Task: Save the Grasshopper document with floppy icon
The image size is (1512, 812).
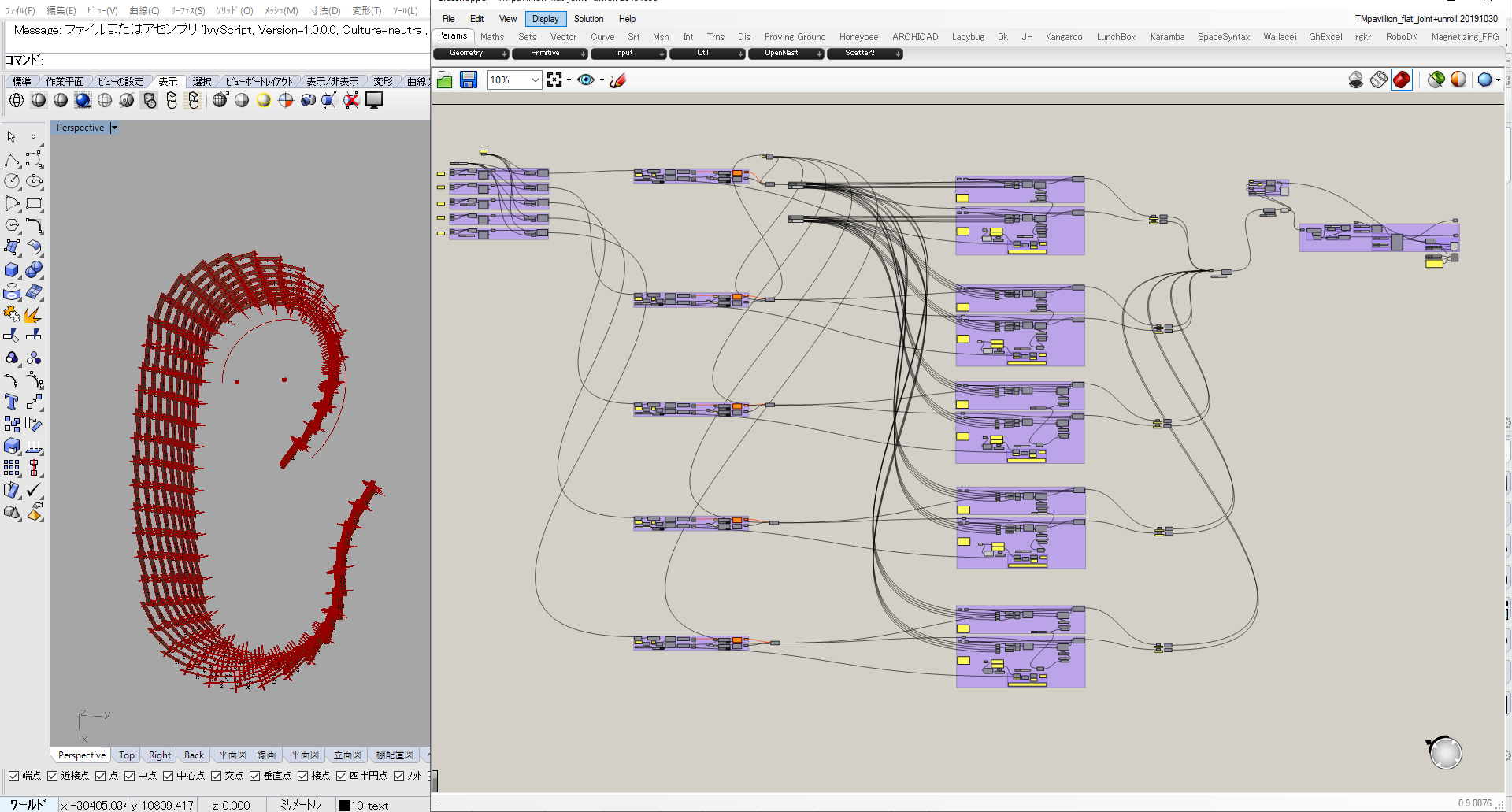Action: click(x=469, y=80)
